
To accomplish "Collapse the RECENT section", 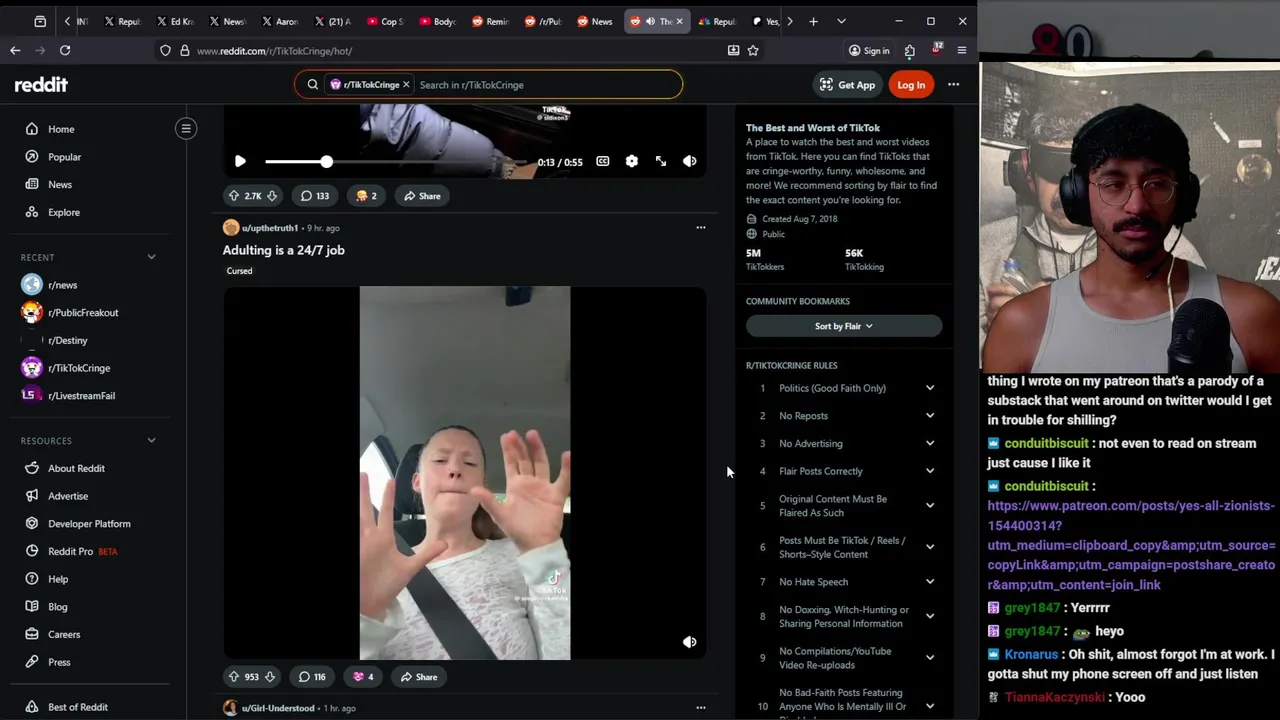I will (x=151, y=257).
